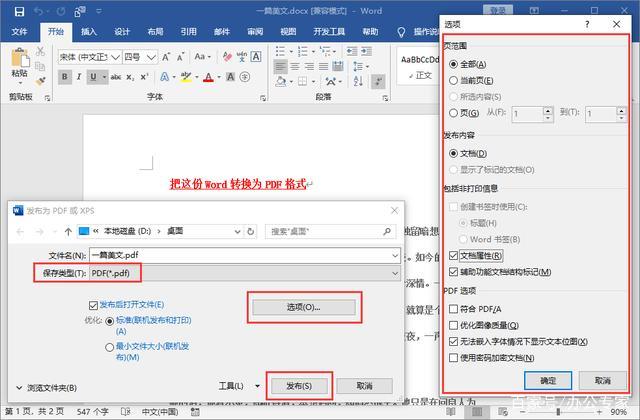Click the Options button in publish dialog

pyautogui.click(x=304, y=307)
